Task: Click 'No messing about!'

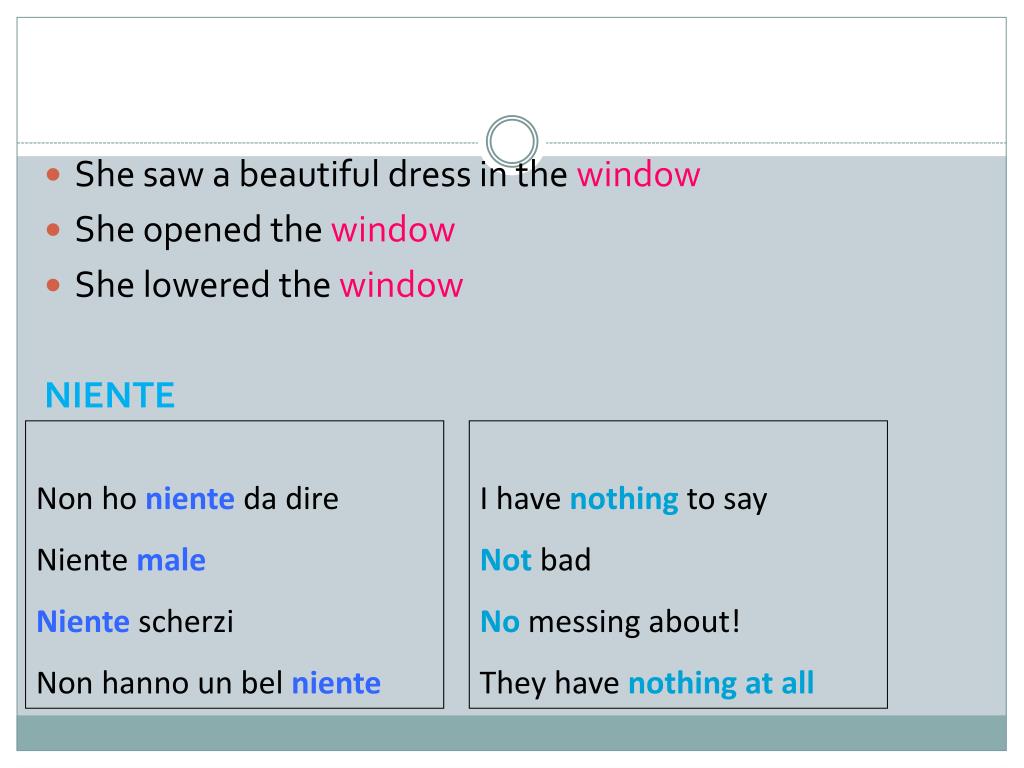Action: 611,622
